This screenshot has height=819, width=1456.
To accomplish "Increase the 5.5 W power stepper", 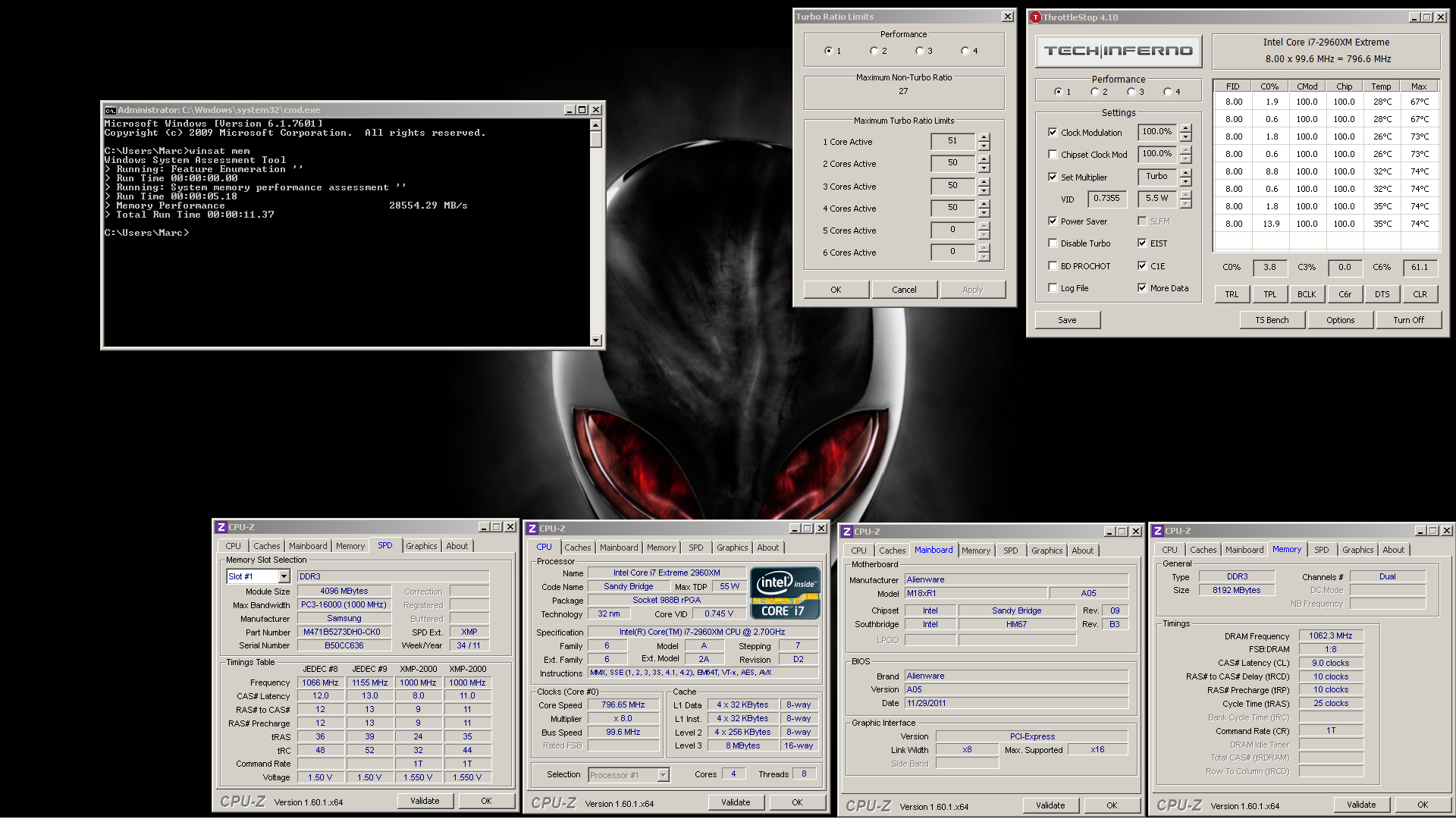I will pyautogui.click(x=1185, y=194).
